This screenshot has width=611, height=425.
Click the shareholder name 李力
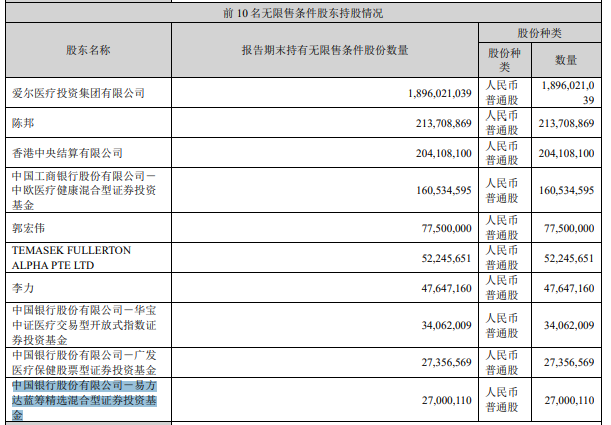tap(24, 287)
